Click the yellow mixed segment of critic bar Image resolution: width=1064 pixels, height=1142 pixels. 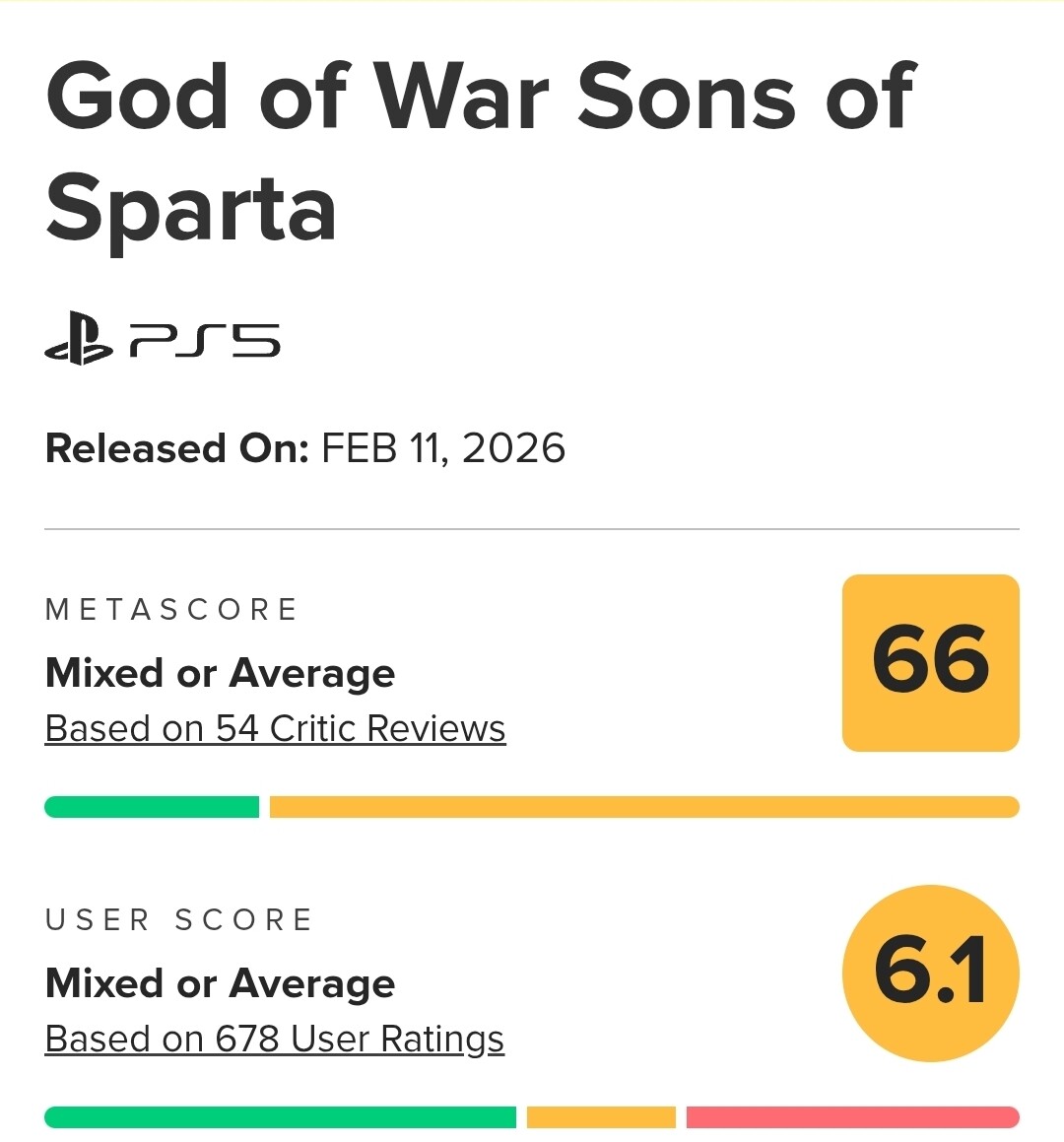click(x=643, y=807)
